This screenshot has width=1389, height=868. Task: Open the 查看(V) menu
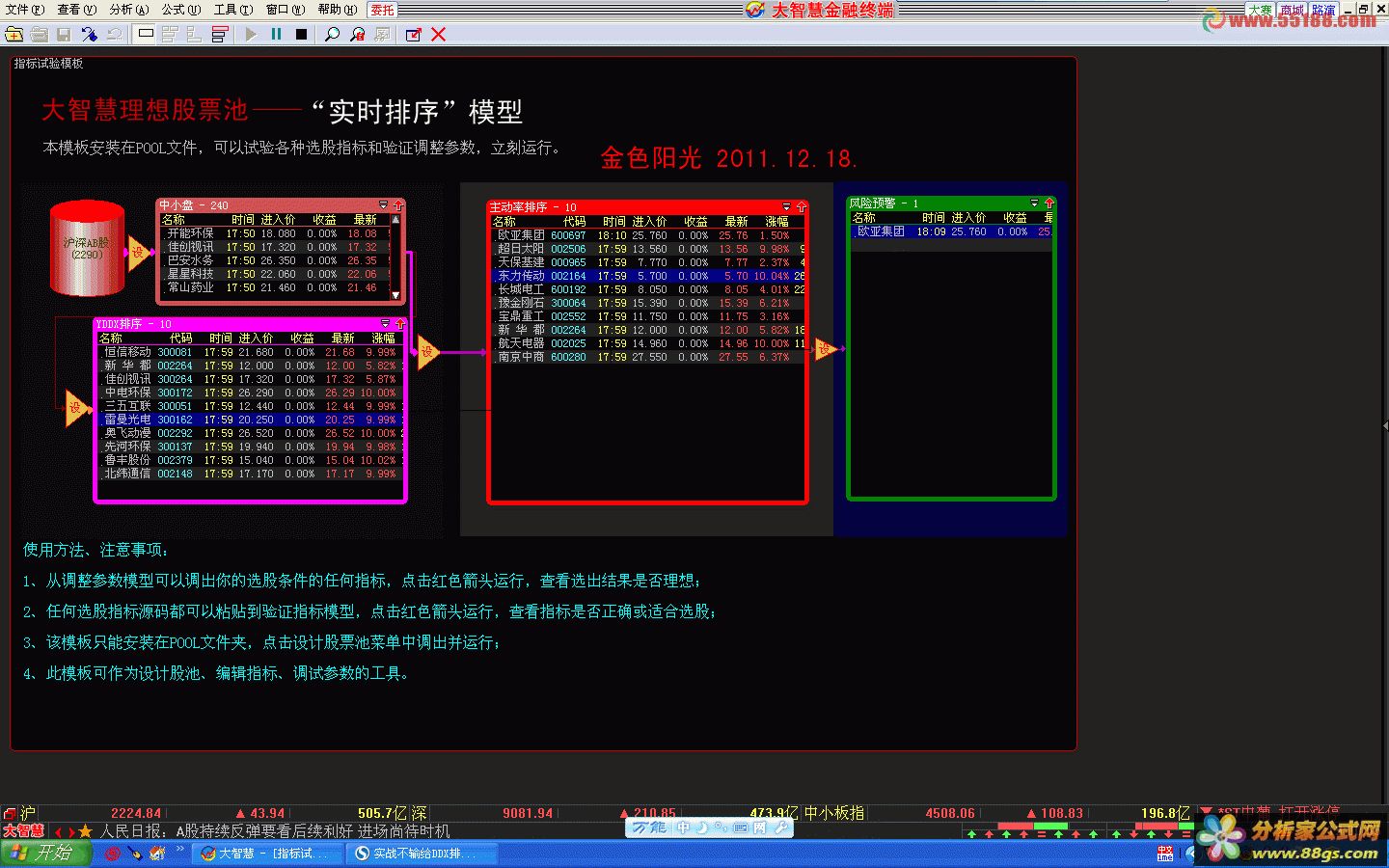click(x=77, y=10)
